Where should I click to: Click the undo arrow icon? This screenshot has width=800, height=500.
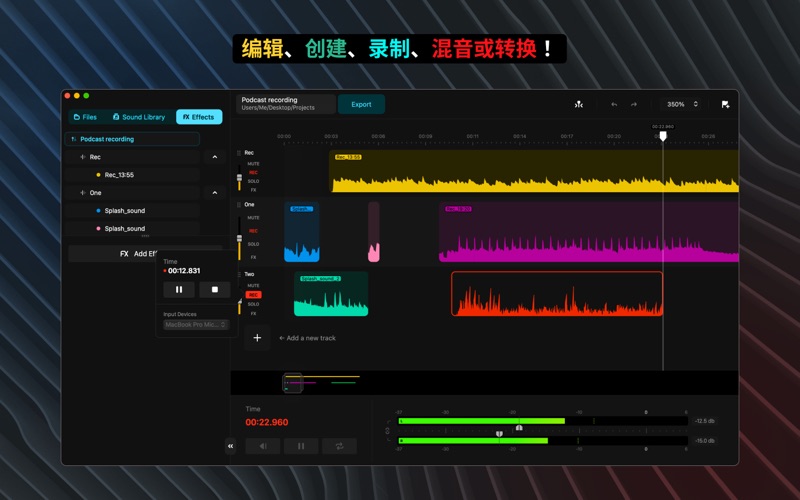614,104
